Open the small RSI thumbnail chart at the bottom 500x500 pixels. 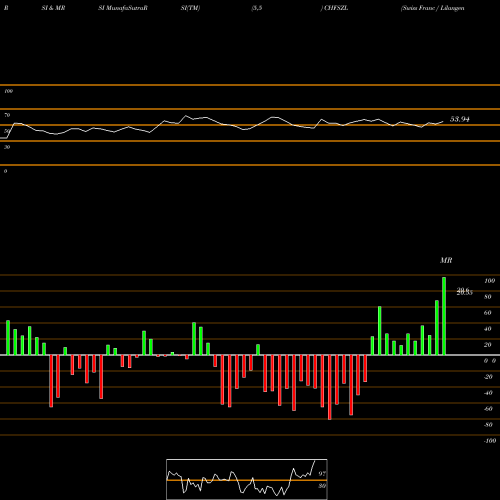pyautogui.click(x=247, y=479)
